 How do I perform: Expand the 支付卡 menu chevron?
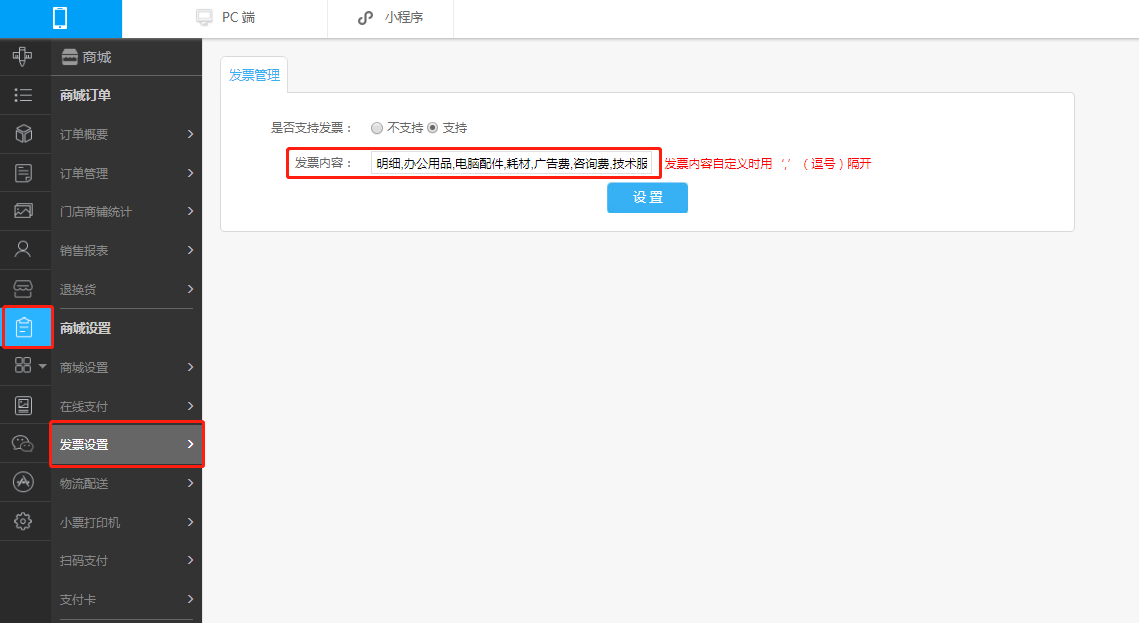[x=190, y=599]
